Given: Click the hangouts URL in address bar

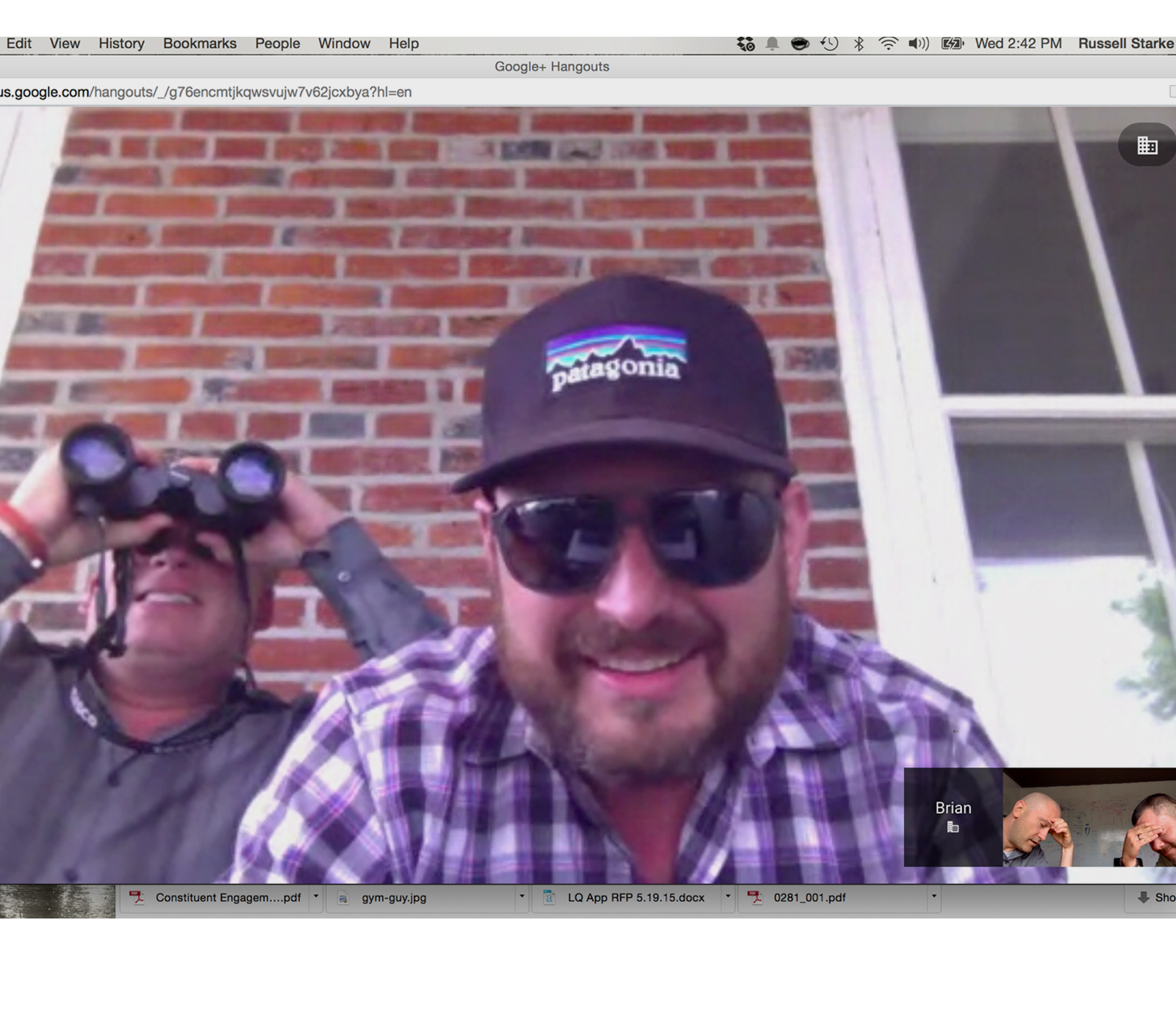Looking at the screenshot, I should click(x=206, y=93).
